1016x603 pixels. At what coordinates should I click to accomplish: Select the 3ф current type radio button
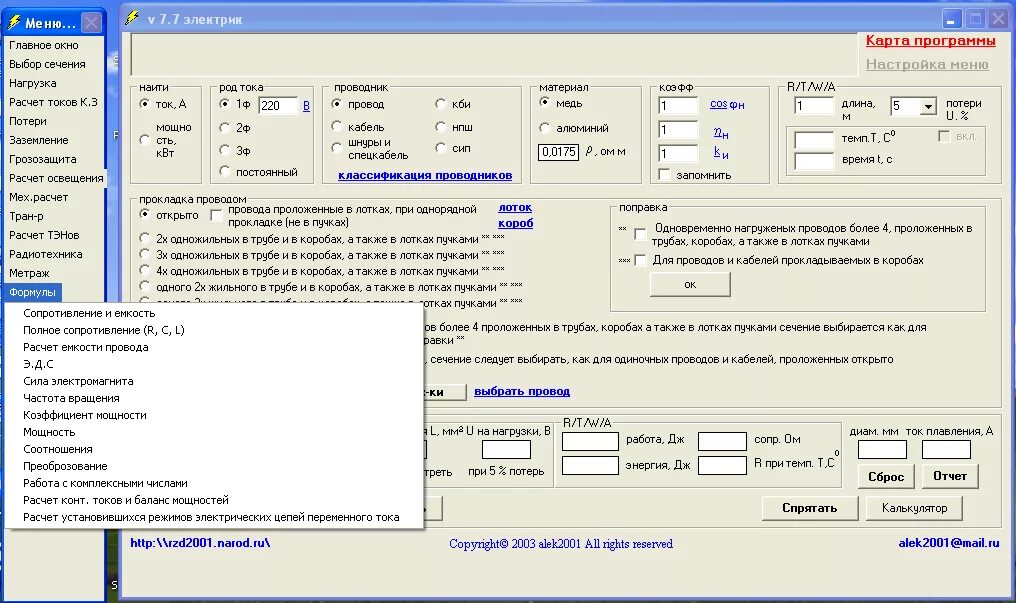click(x=225, y=150)
